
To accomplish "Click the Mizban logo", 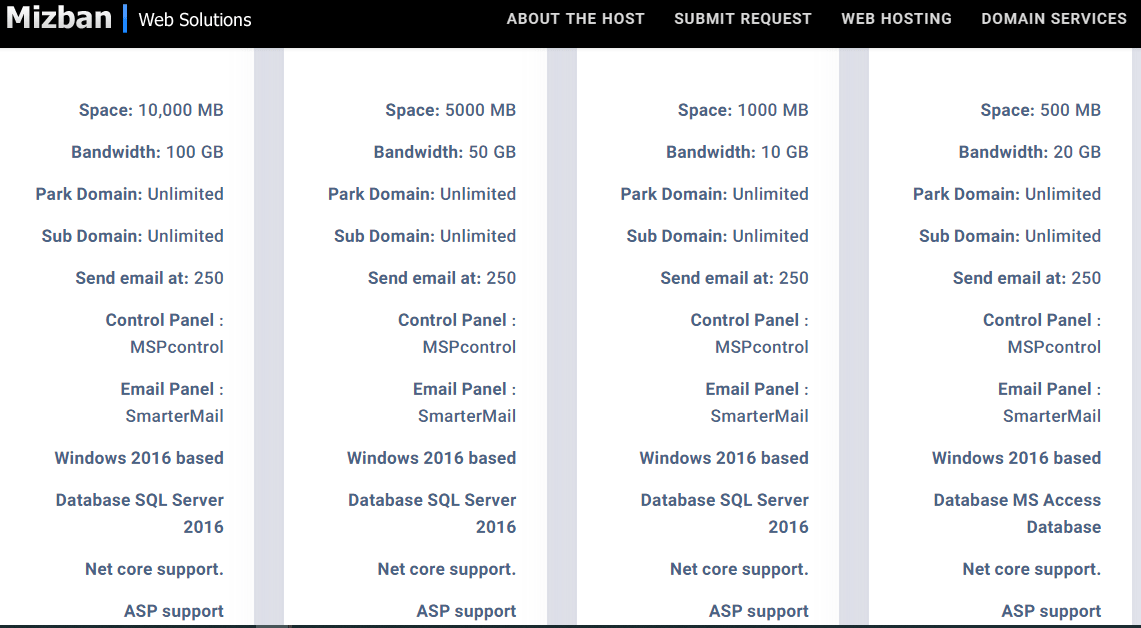I will [x=59, y=17].
